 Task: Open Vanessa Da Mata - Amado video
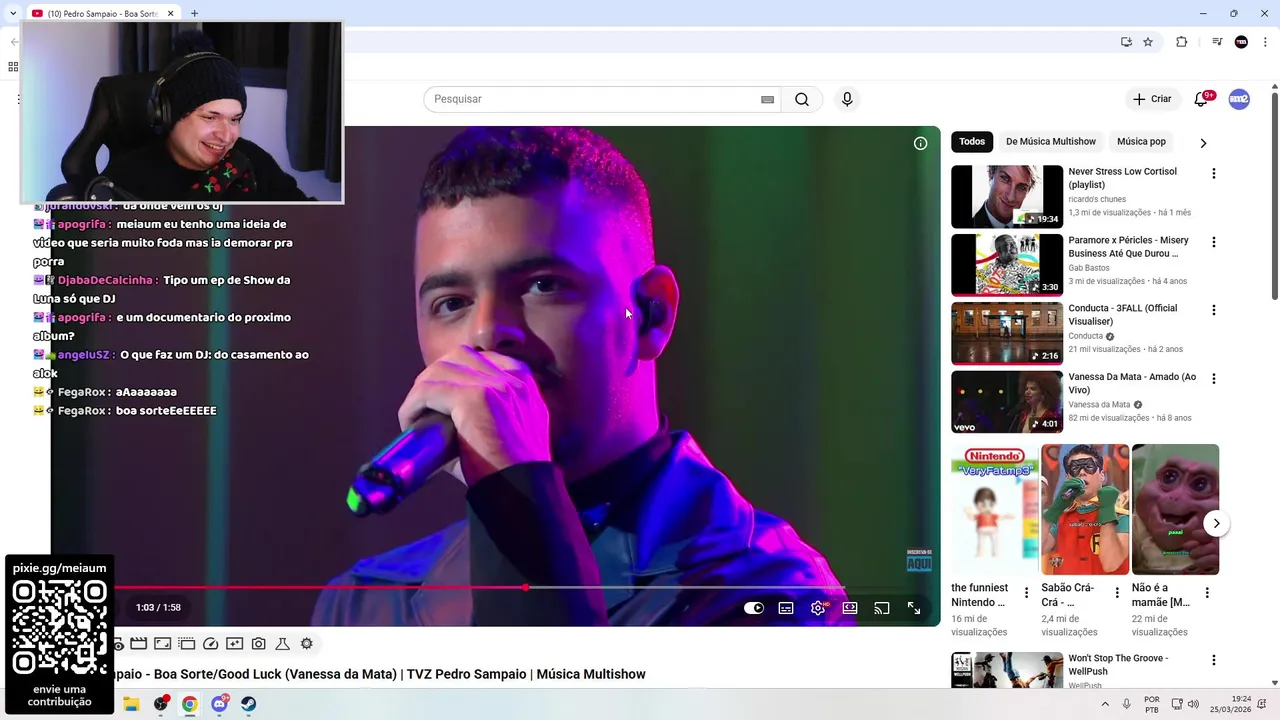click(1007, 402)
